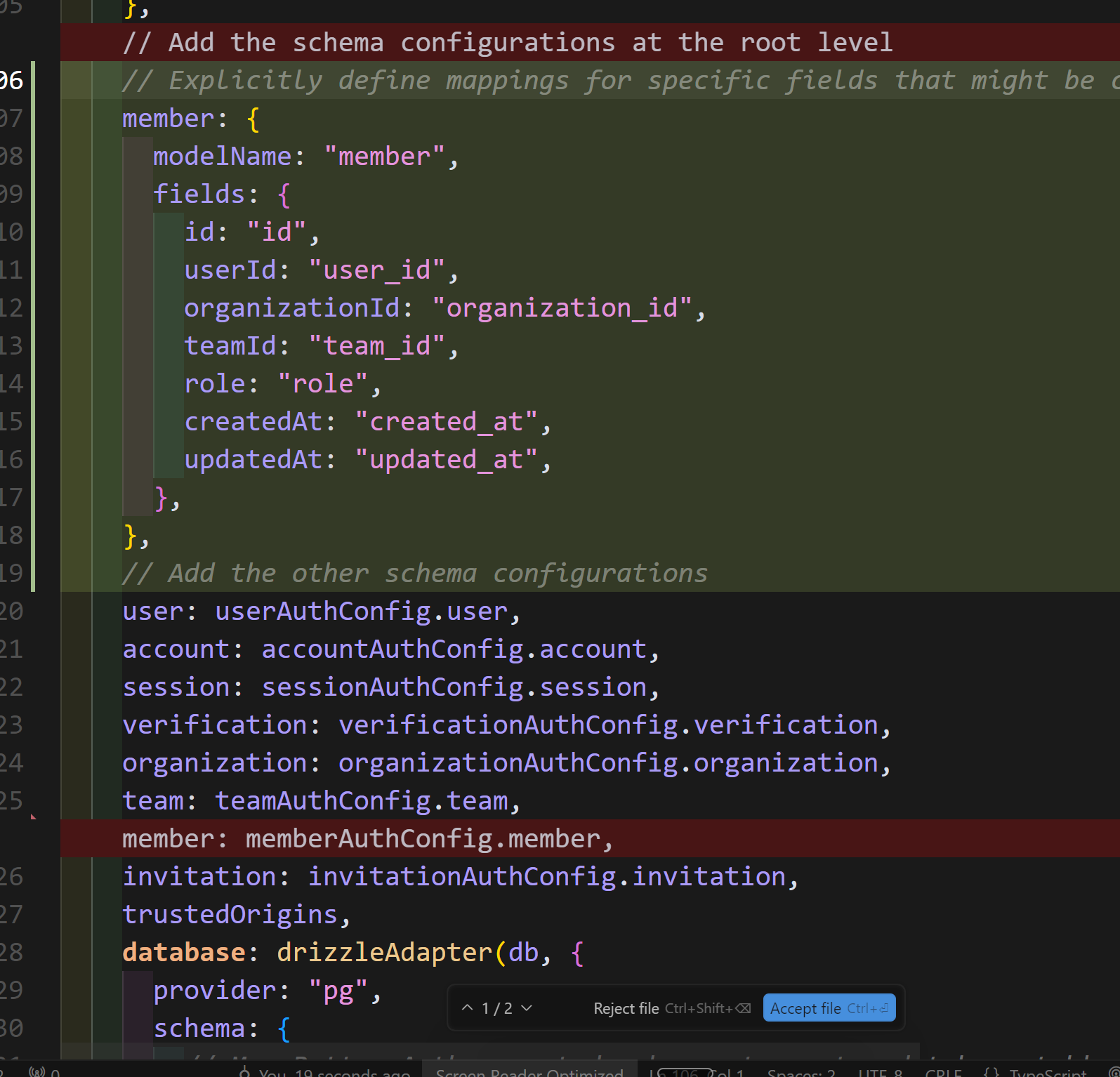Click the string "organization_id"
1120x1077 pixels.
click(562, 308)
